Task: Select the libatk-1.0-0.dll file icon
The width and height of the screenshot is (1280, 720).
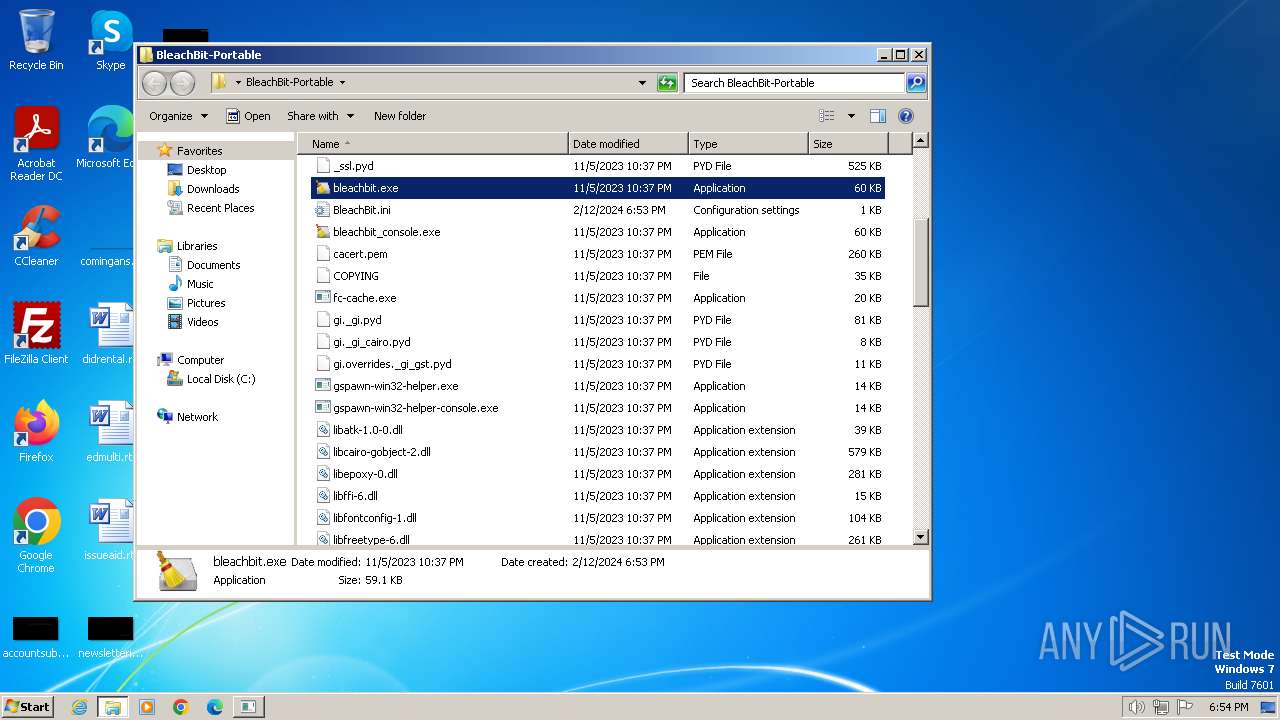Action: (322, 430)
